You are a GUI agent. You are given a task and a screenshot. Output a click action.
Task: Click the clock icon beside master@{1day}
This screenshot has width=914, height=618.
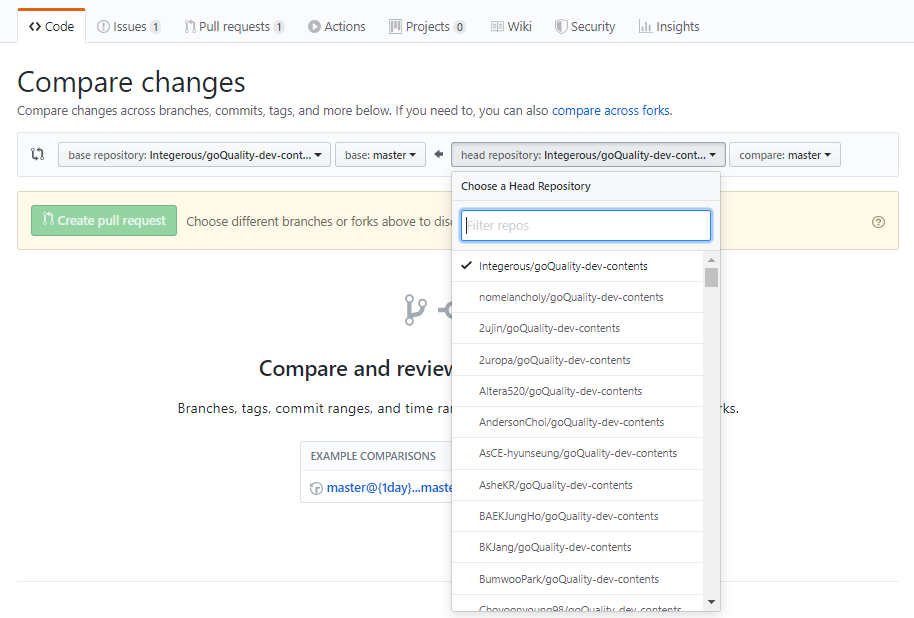click(316, 488)
